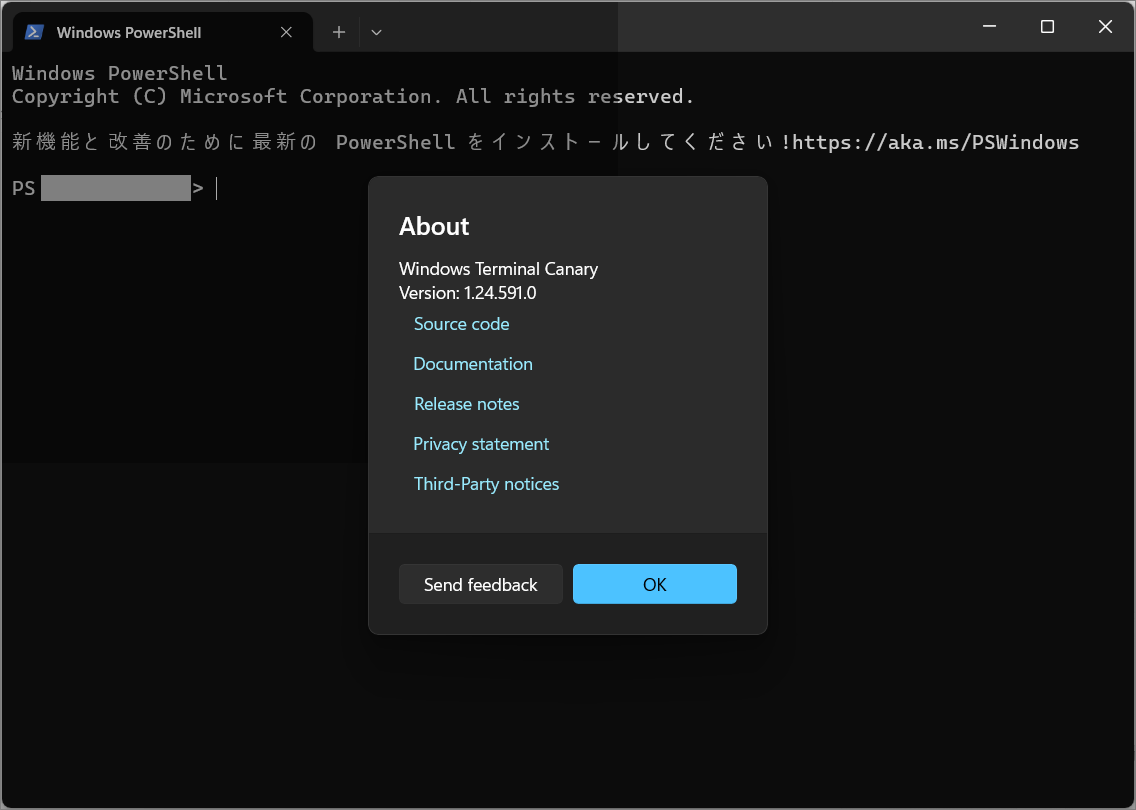This screenshot has height=810, width=1136.
Task: Open a new tab with the plus button
Action: pos(338,32)
